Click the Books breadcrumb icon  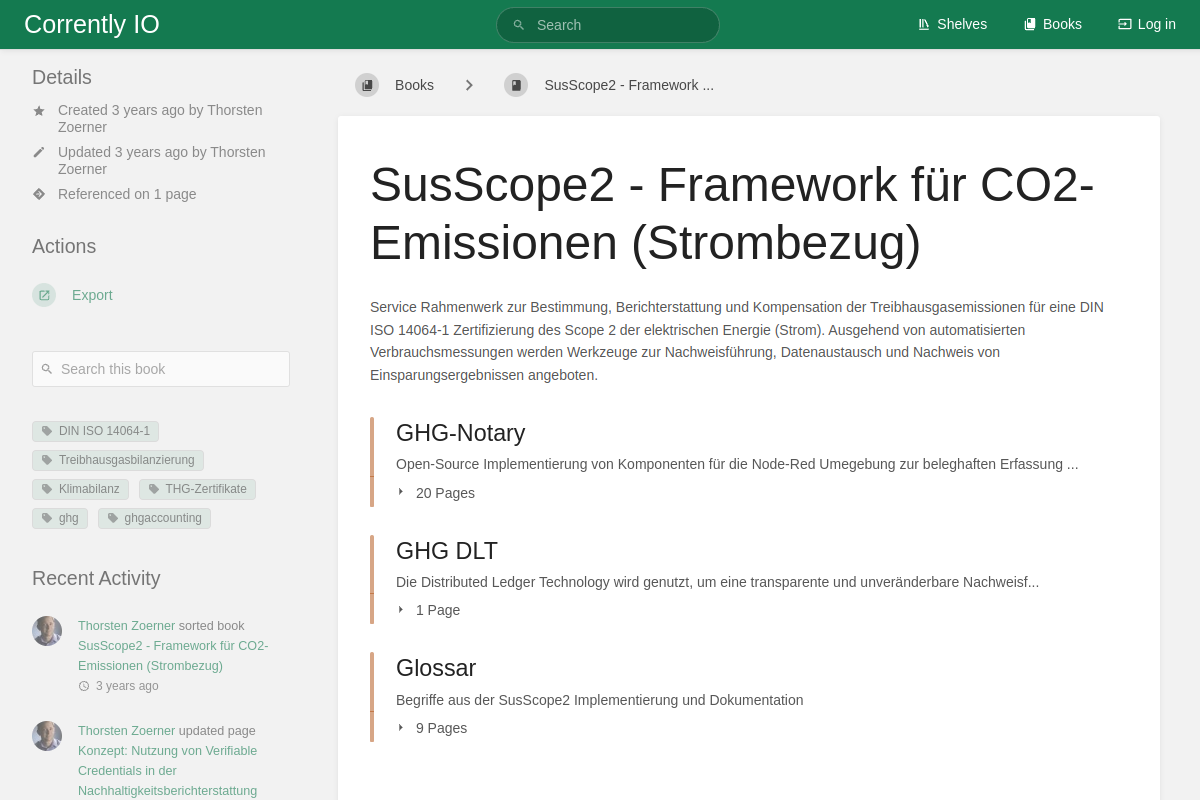tap(367, 85)
